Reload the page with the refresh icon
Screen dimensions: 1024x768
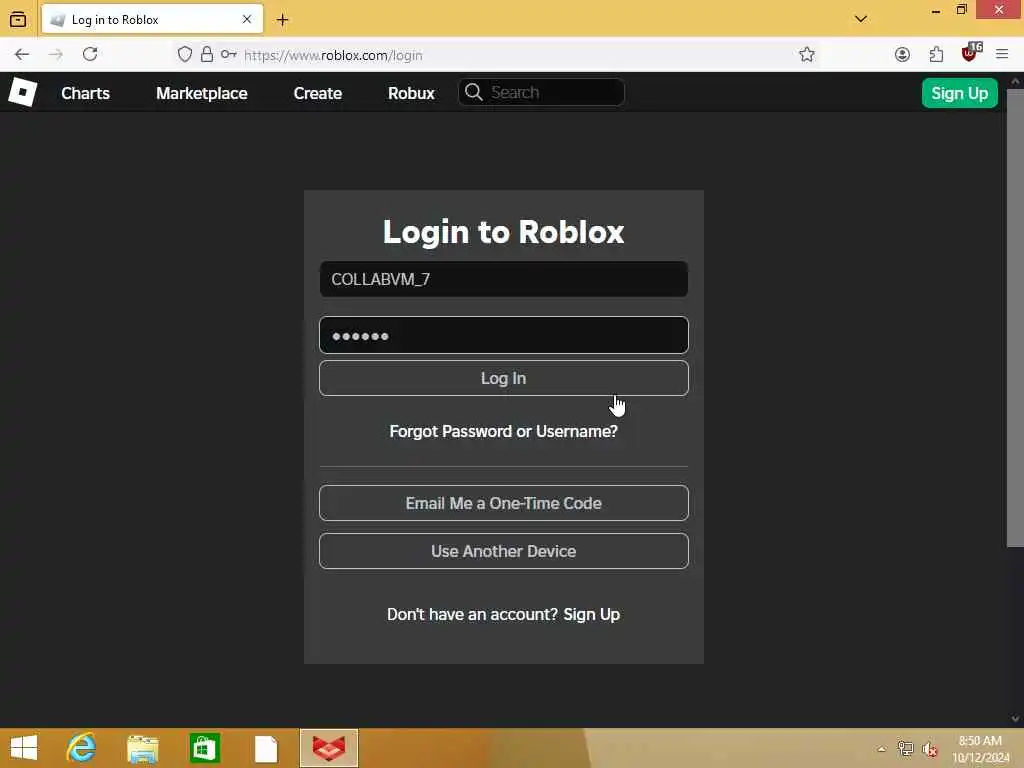point(90,54)
